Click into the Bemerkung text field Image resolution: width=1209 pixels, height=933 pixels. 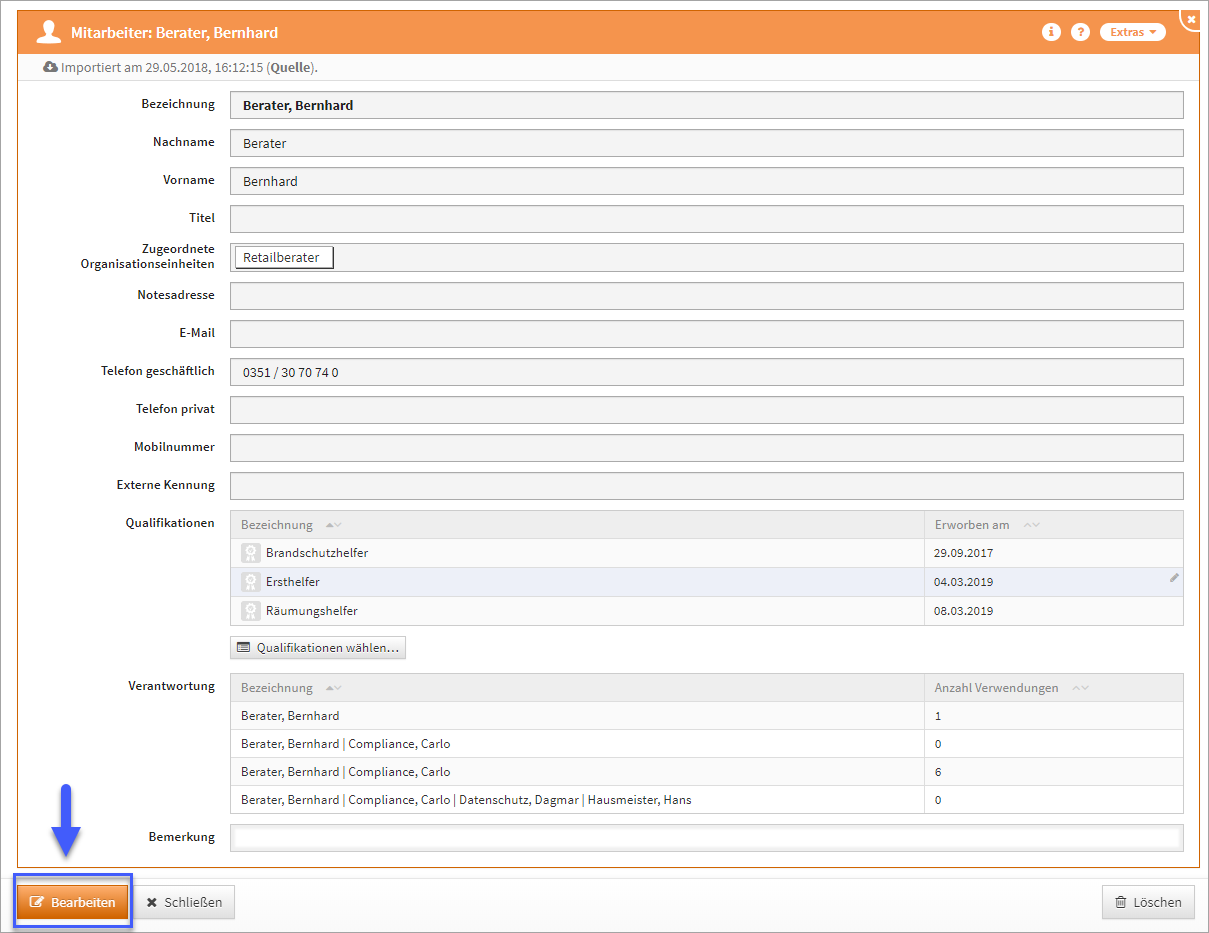(706, 837)
